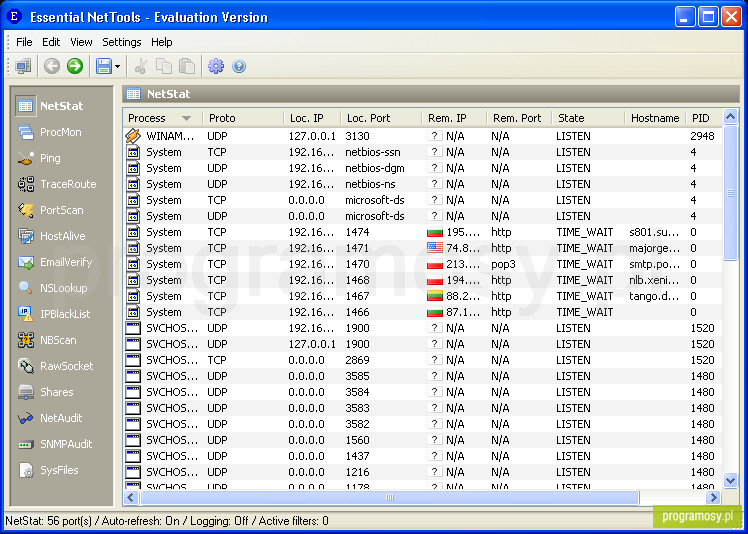The image size is (748, 534).
Task: Open the NetAudit tool
Action: pyautogui.click(x=50, y=418)
